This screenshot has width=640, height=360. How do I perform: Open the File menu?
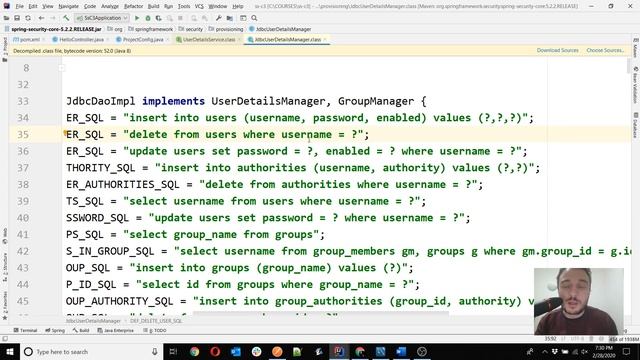click(x=20, y=7)
